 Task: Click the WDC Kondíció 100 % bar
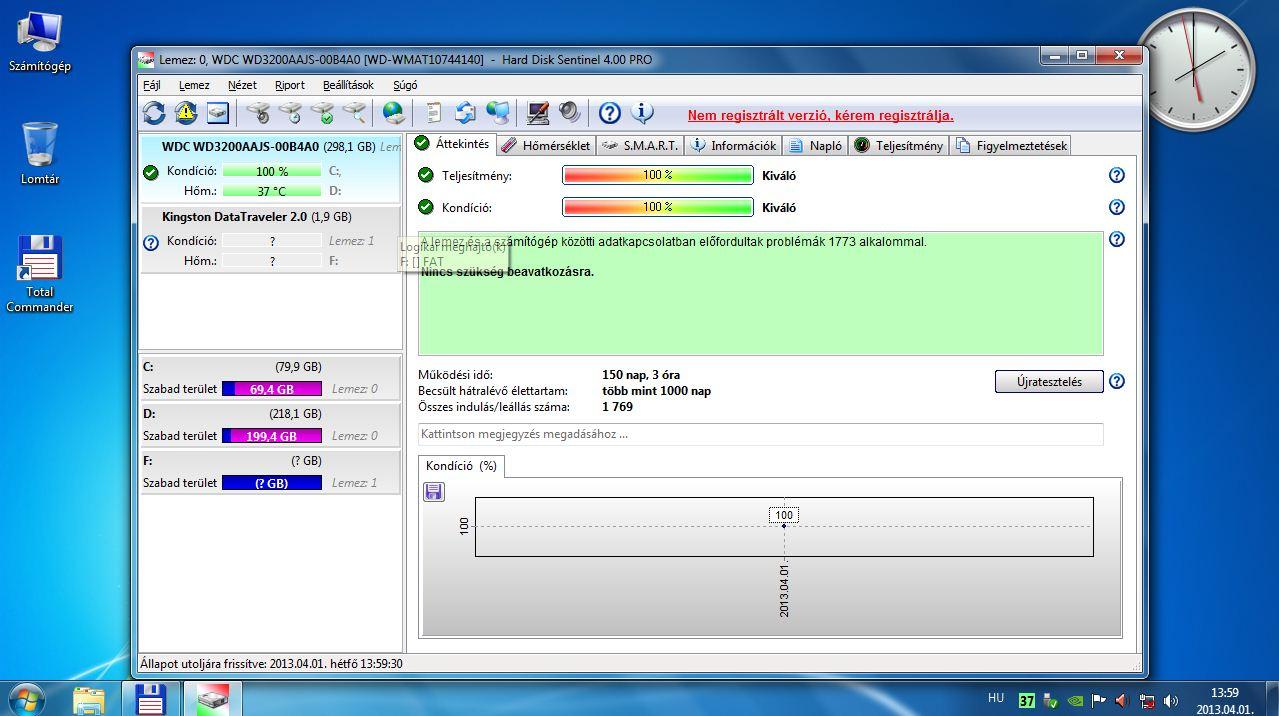pyautogui.click(x=272, y=171)
